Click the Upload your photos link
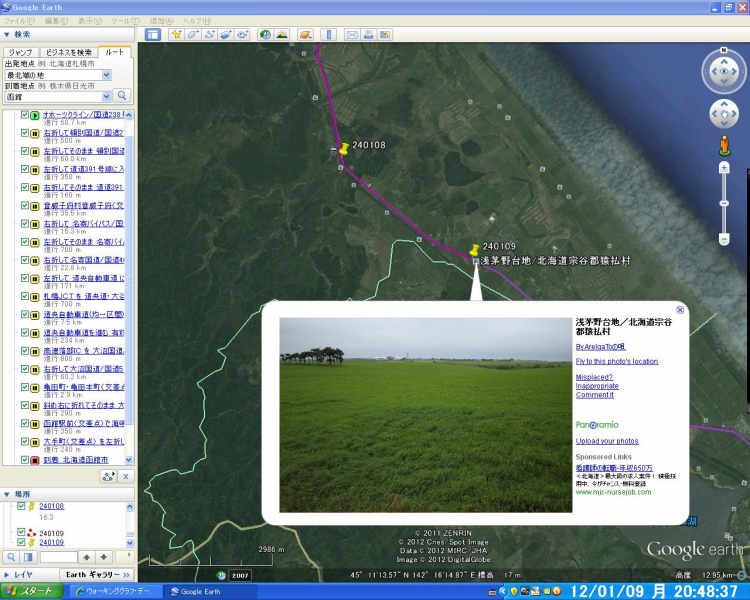The height and width of the screenshot is (600, 750). 607,441
